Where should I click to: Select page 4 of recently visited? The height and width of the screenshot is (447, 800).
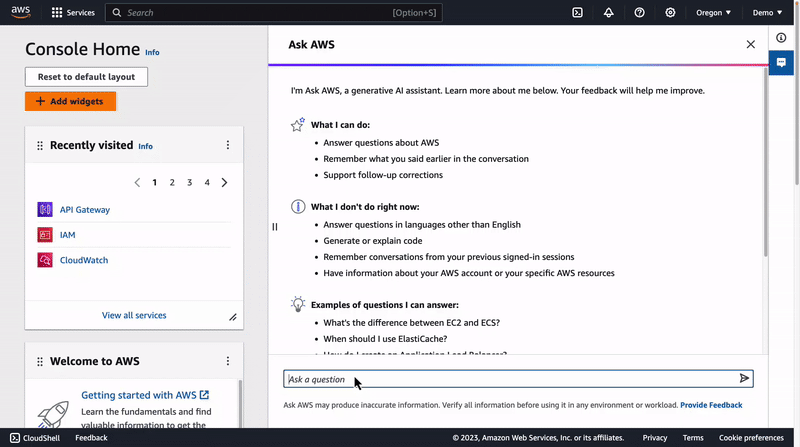coord(207,183)
